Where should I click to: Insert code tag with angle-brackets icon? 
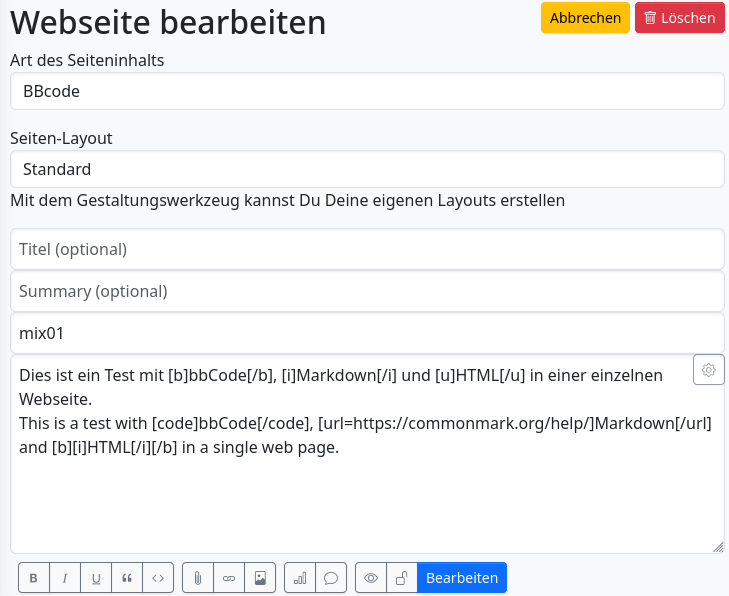(x=158, y=578)
